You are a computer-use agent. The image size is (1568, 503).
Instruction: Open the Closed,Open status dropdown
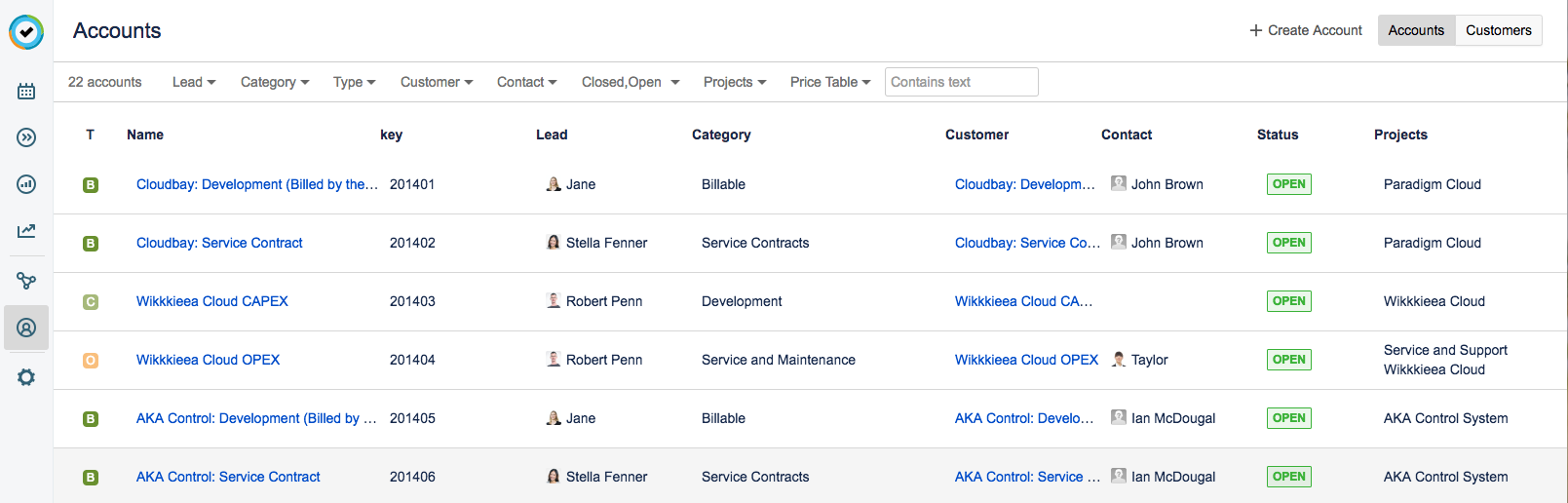pyautogui.click(x=631, y=82)
